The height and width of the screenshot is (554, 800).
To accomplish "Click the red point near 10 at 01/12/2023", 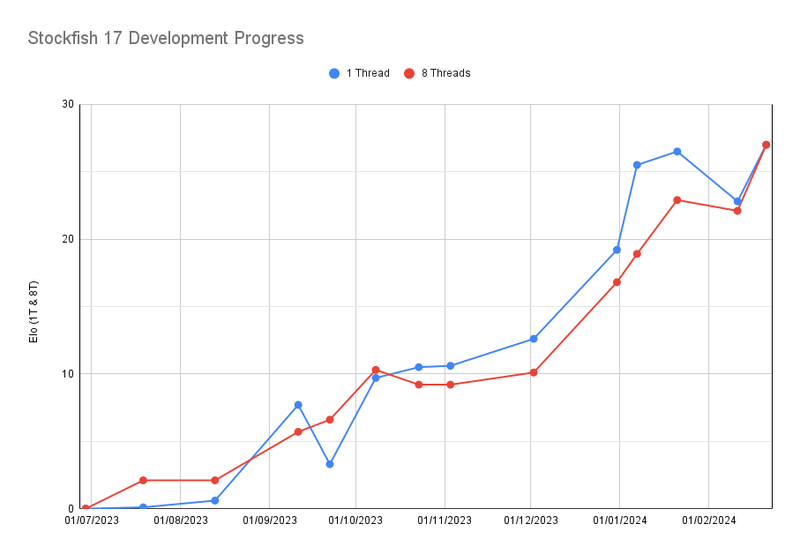I will [534, 373].
